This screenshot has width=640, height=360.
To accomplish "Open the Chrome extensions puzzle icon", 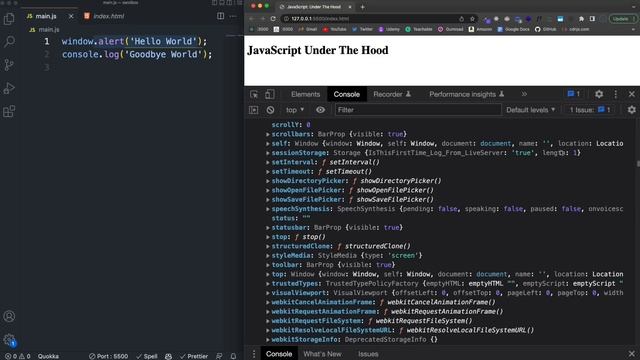I will 581,19.
